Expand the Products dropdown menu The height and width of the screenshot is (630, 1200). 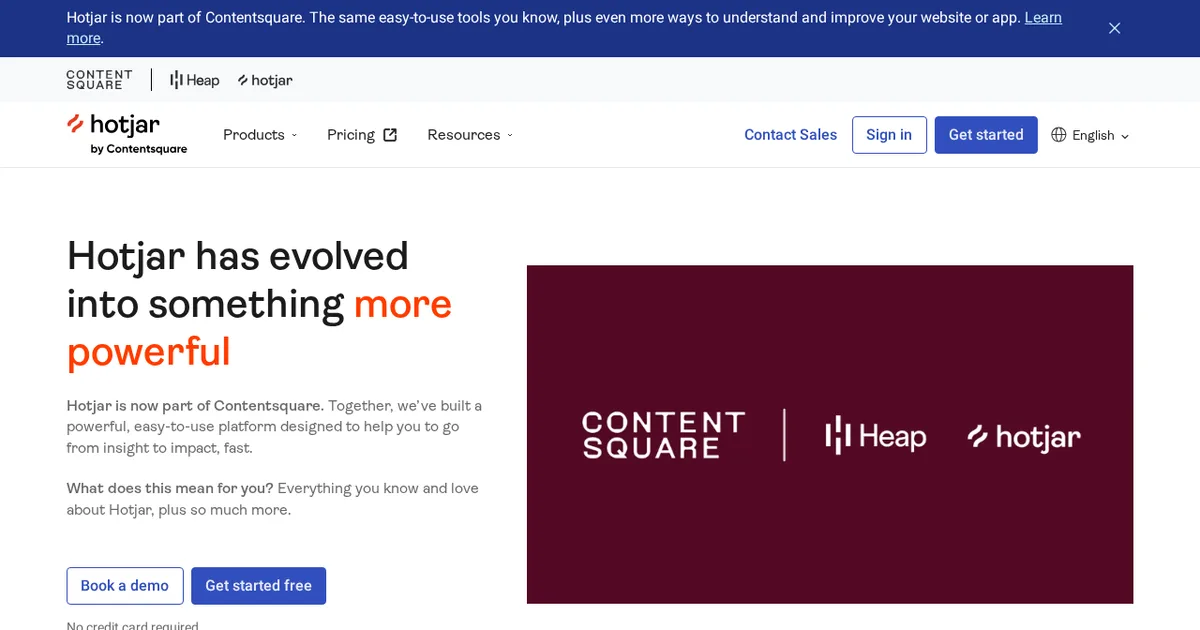pos(260,135)
